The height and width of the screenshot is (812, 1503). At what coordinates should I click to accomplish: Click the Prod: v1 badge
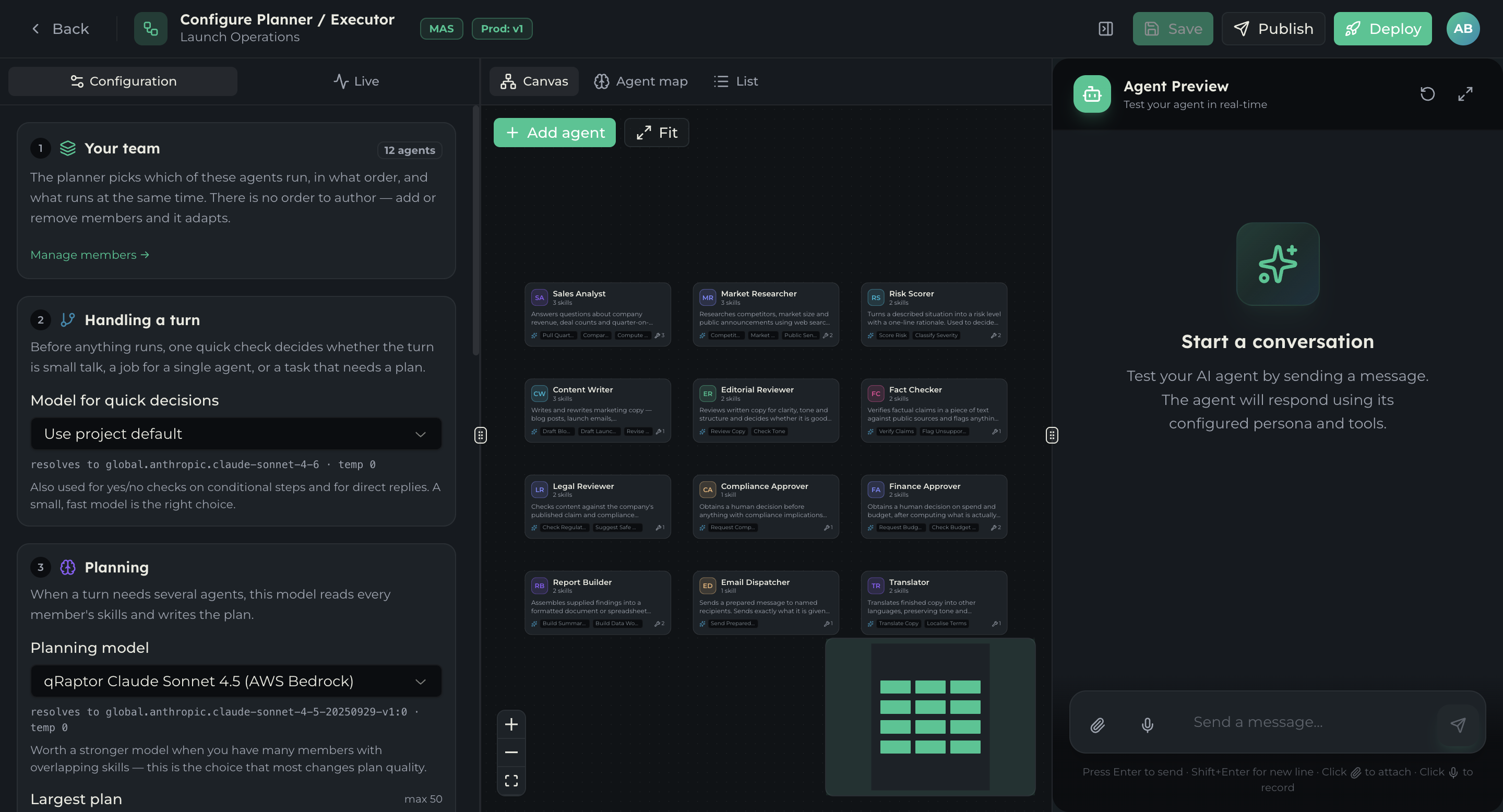[502, 29]
